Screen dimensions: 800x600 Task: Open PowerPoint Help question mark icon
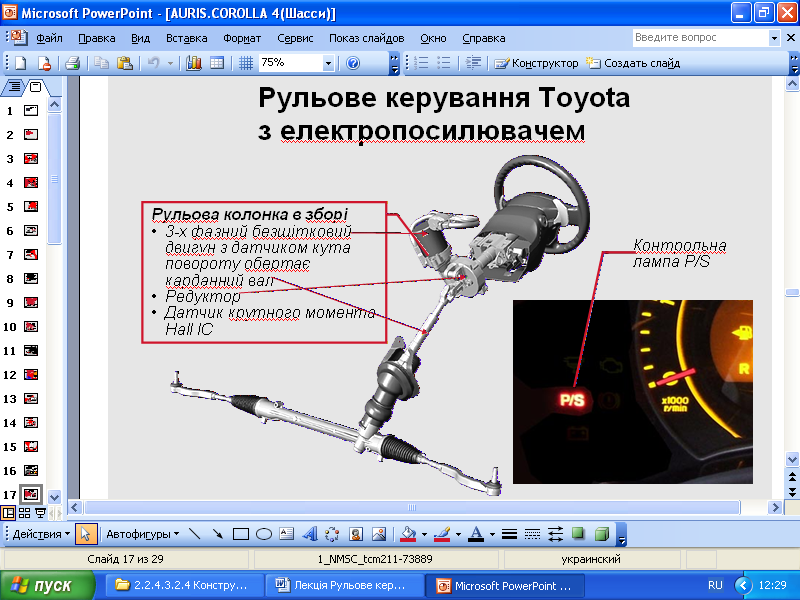pyautogui.click(x=353, y=63)
